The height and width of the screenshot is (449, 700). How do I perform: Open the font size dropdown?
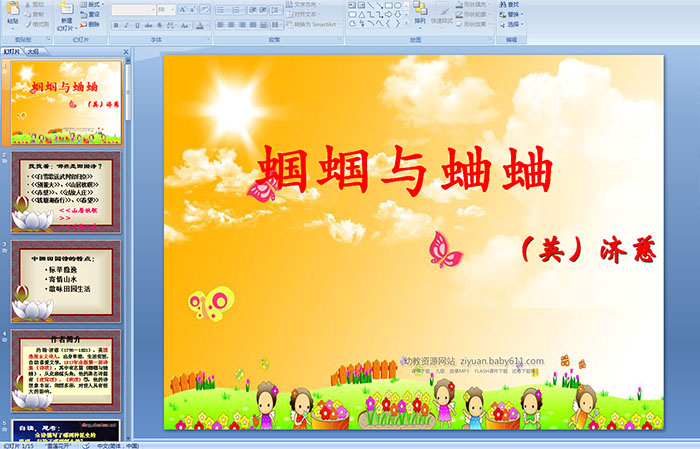(x=173, y=10)
